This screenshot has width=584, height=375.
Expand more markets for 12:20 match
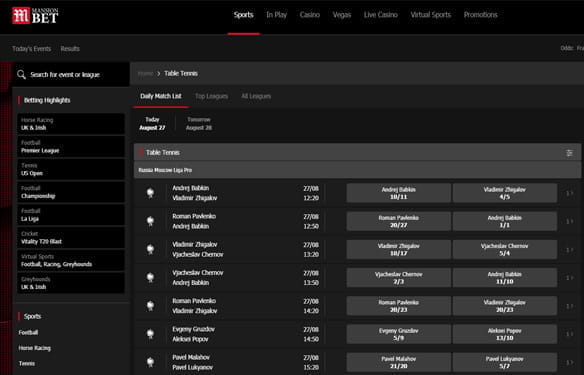click(x=569, y=193)
